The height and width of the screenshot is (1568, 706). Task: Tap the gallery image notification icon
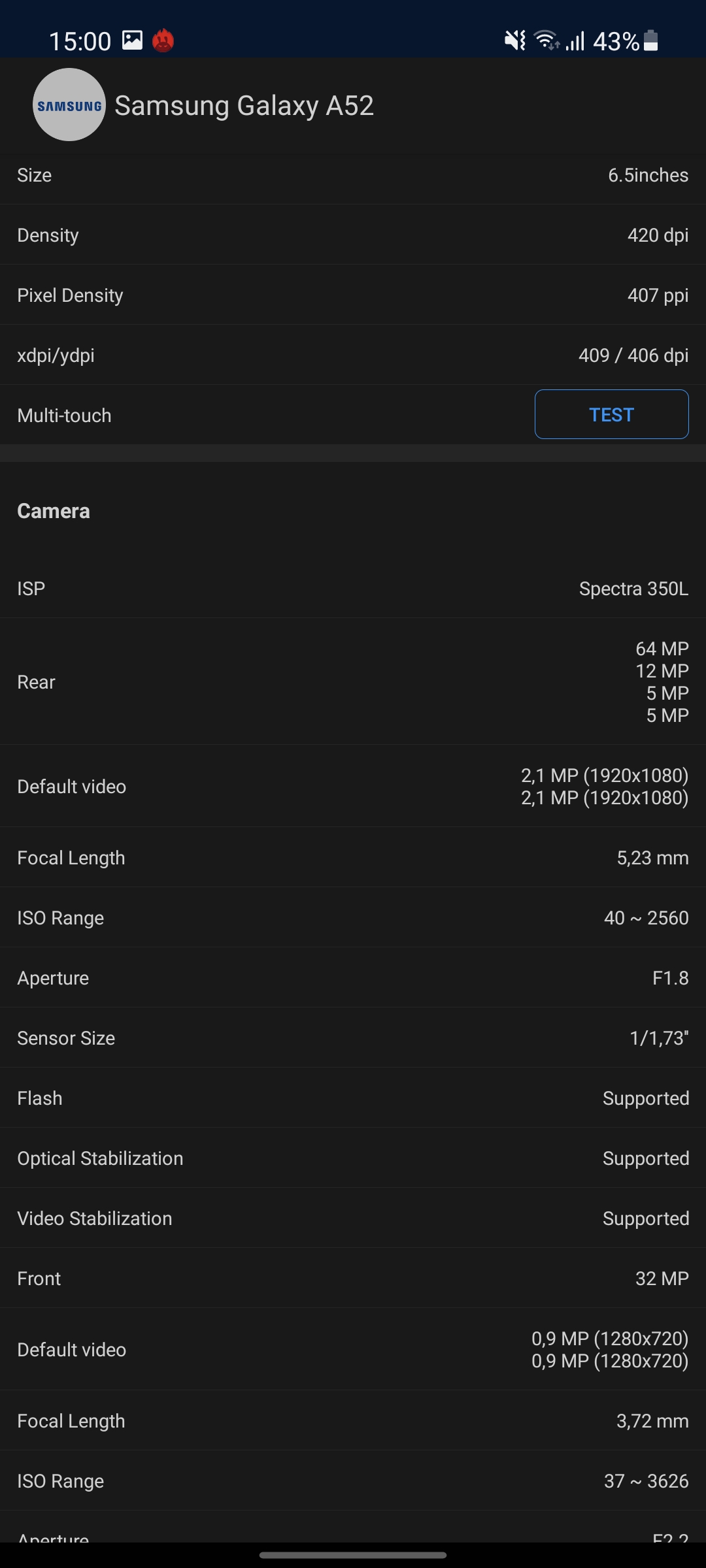(x=132, y=41)
